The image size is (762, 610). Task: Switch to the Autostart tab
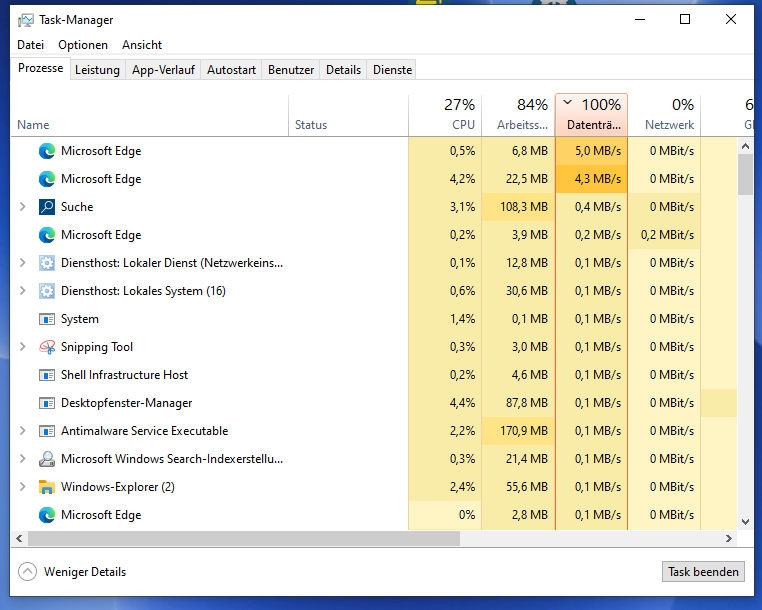[x=231, y=70]
